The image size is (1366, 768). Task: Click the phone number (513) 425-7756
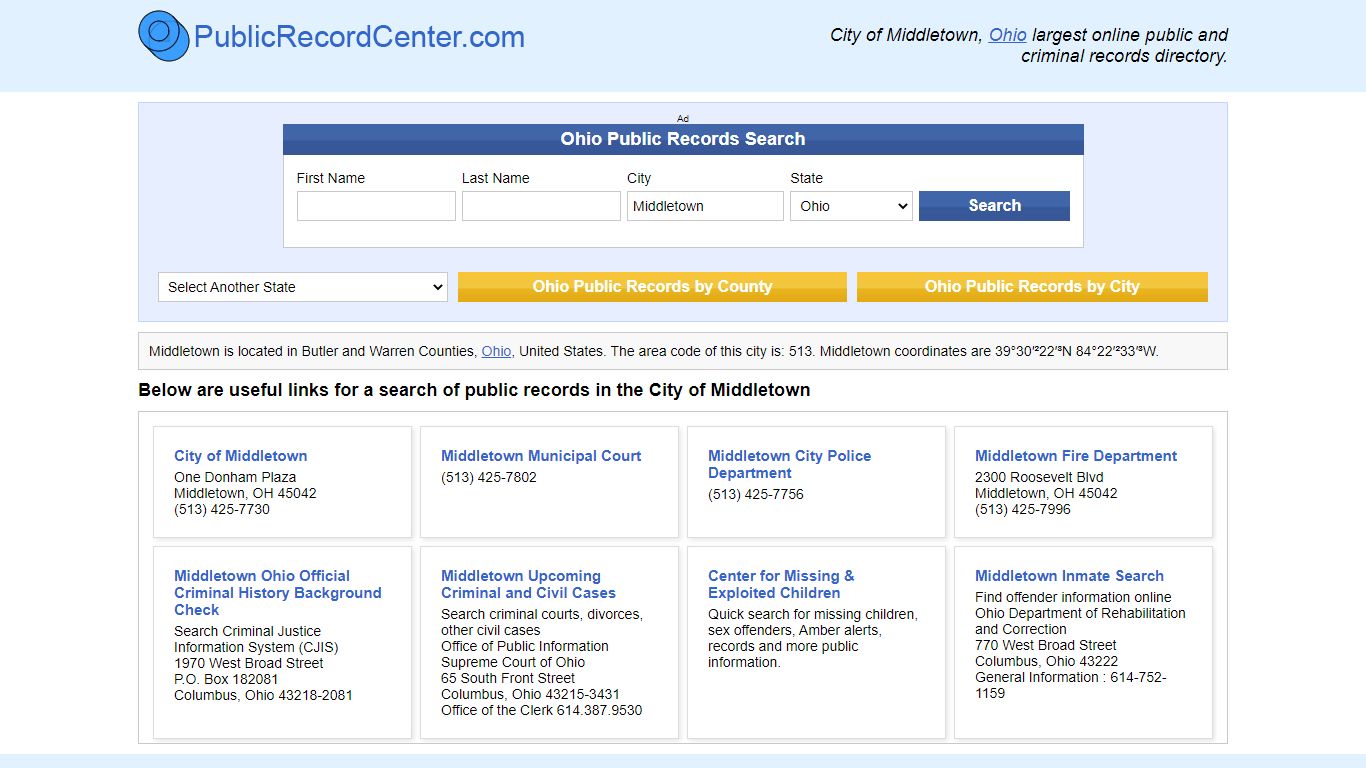pos(756,494)
